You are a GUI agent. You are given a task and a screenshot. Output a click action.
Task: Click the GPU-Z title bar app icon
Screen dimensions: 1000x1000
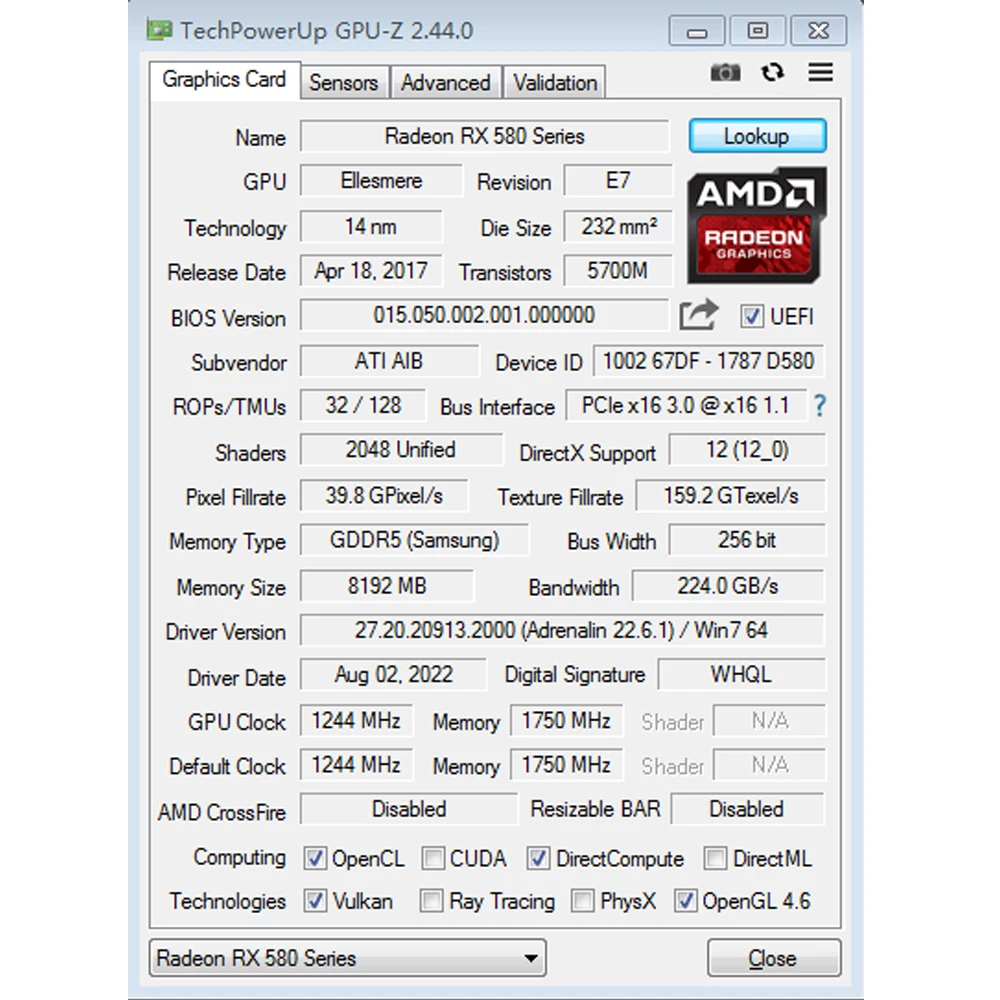click(159, 30)
